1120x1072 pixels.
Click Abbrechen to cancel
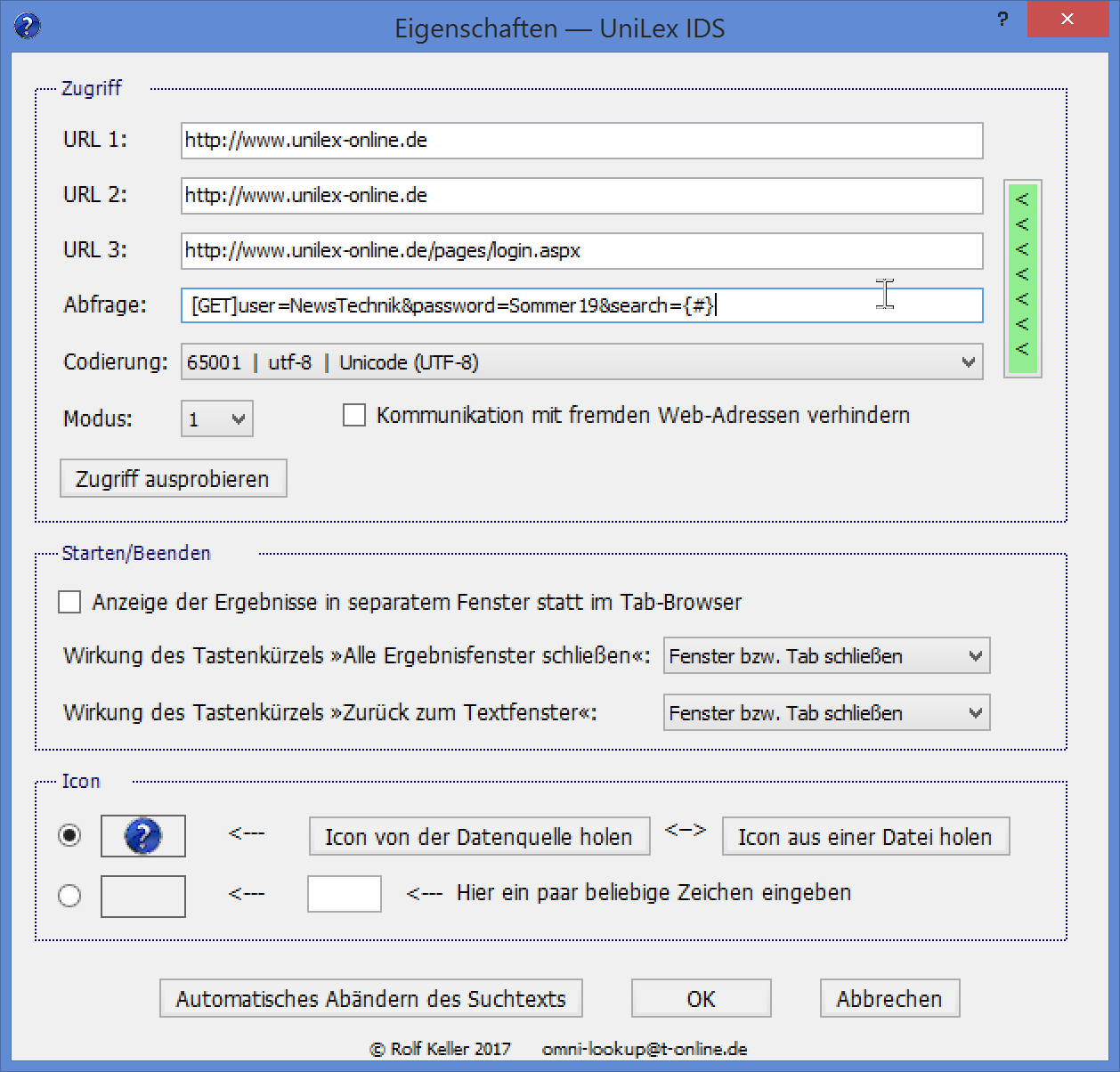tap(889, 999)
